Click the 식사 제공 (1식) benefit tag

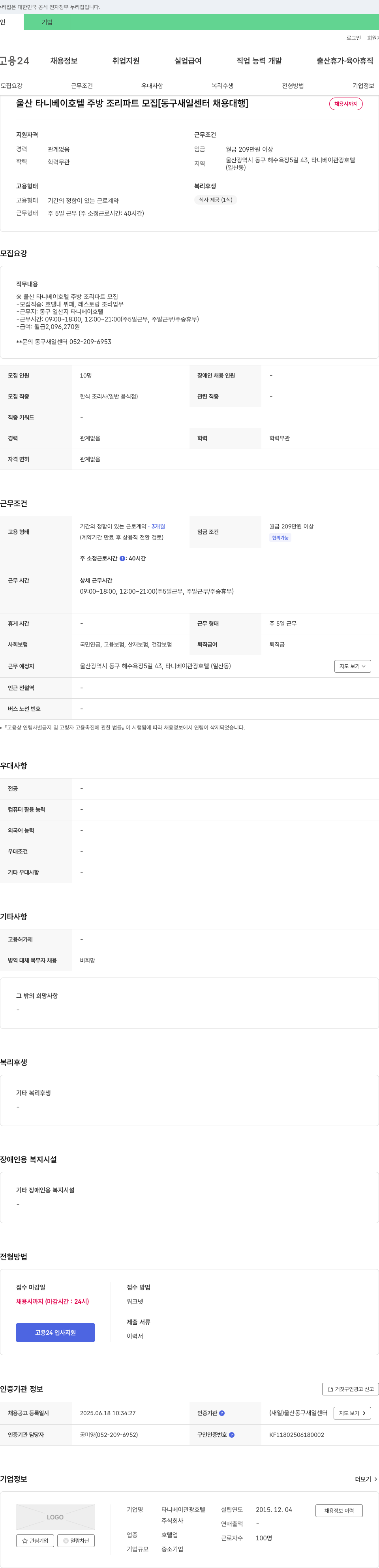(x=215, y=199)
